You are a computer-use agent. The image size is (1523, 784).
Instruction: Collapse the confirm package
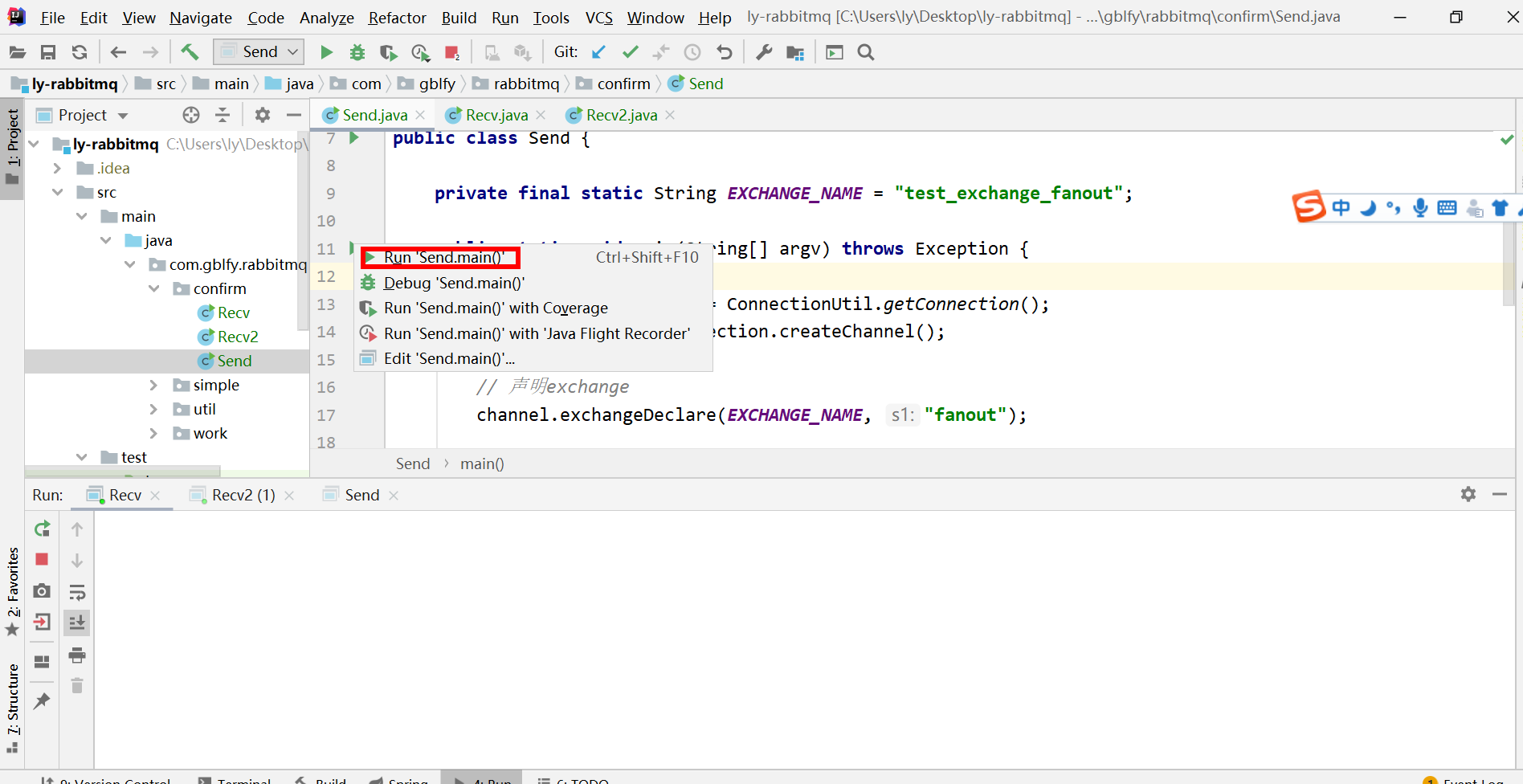pyautogui.click(x=153, y=288)
